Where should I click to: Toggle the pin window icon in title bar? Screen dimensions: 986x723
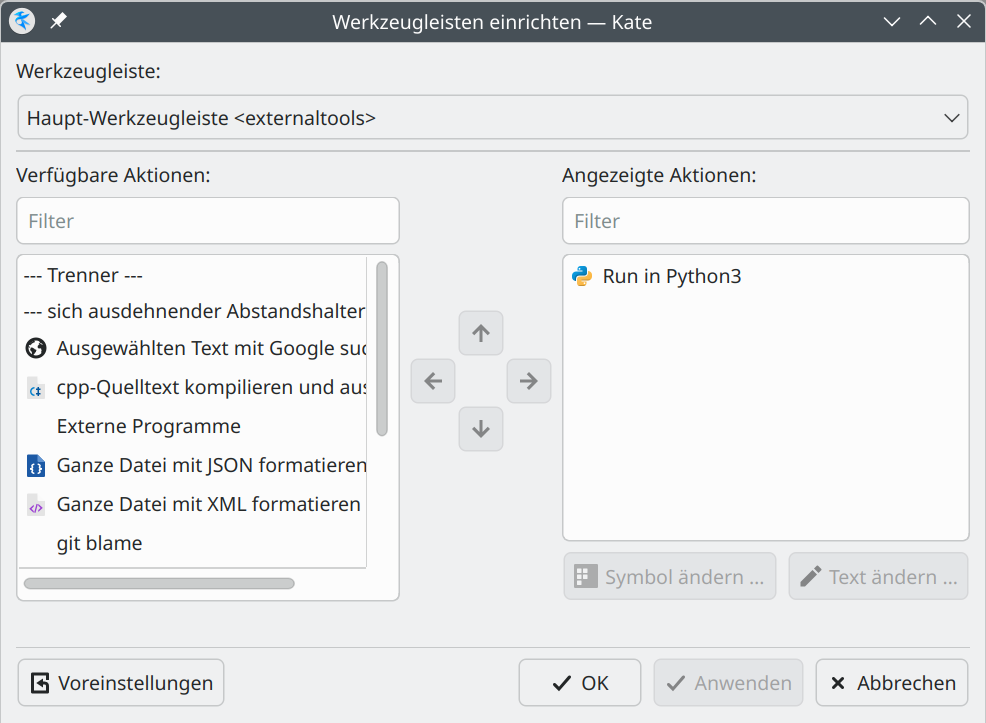[x=58, y=21]
